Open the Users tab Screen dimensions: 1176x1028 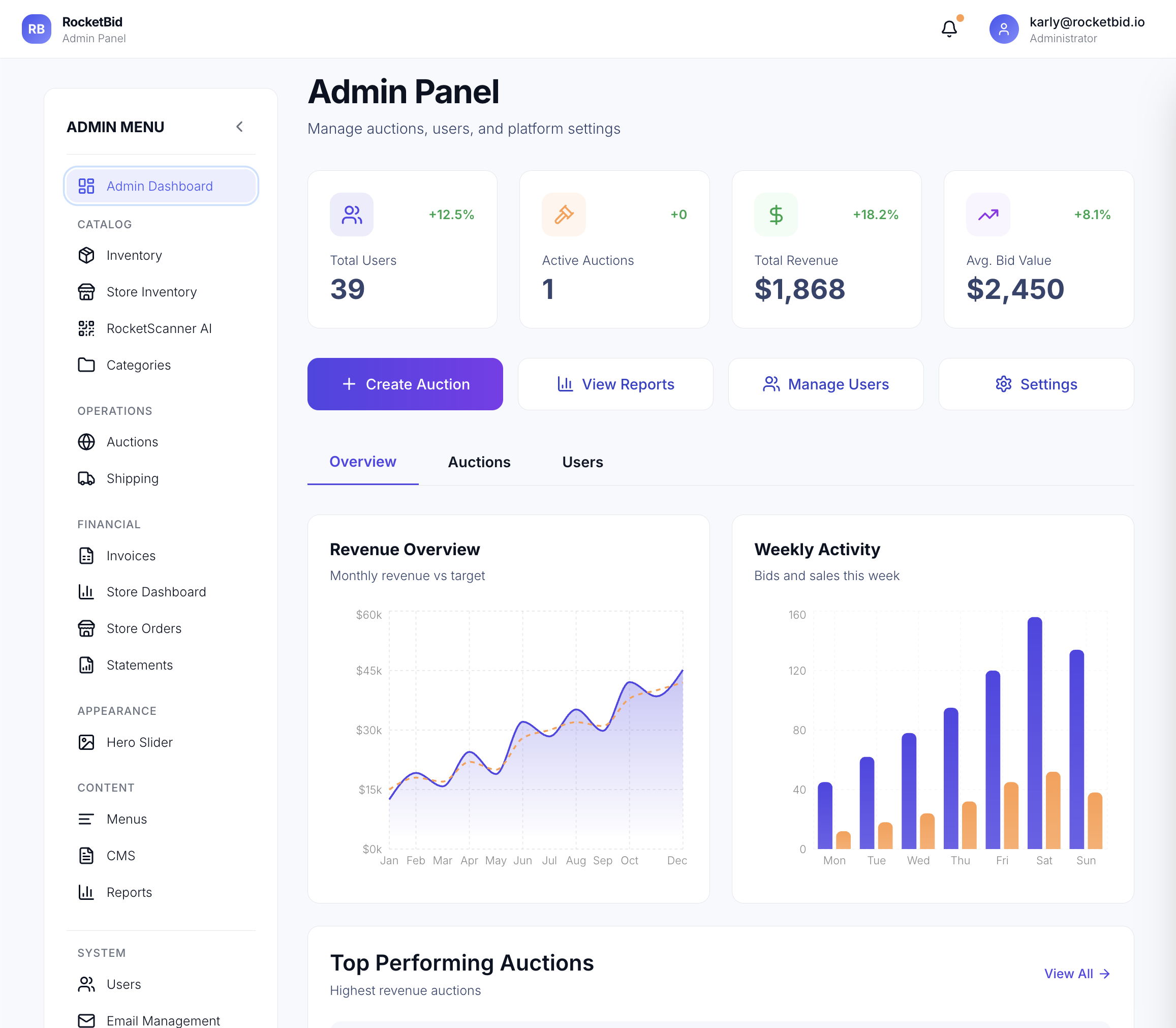pyautogui.click(x=582, y=462)
